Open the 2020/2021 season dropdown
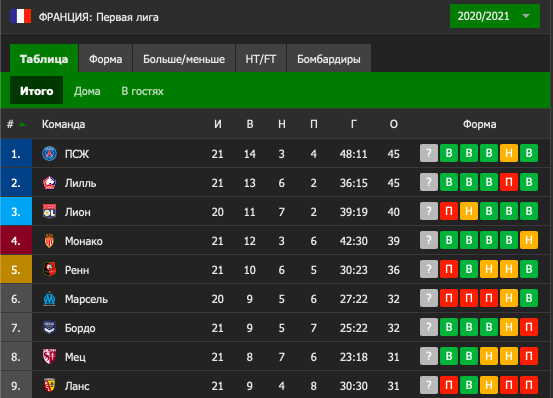The width and height of the screenshot is (553, 398). click(495, 16)
